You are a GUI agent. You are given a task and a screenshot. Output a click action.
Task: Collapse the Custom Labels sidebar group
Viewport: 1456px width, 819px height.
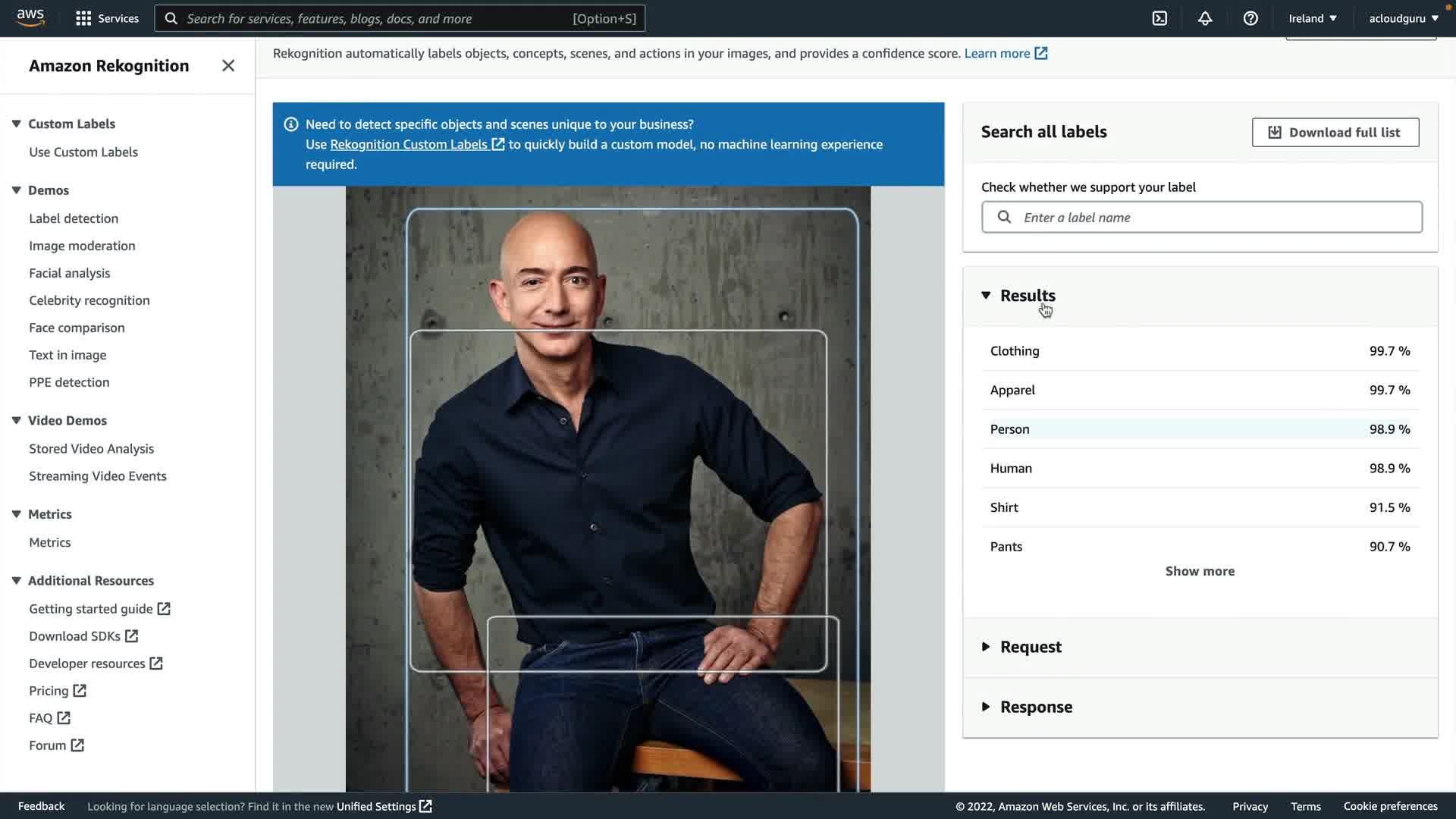16,124
